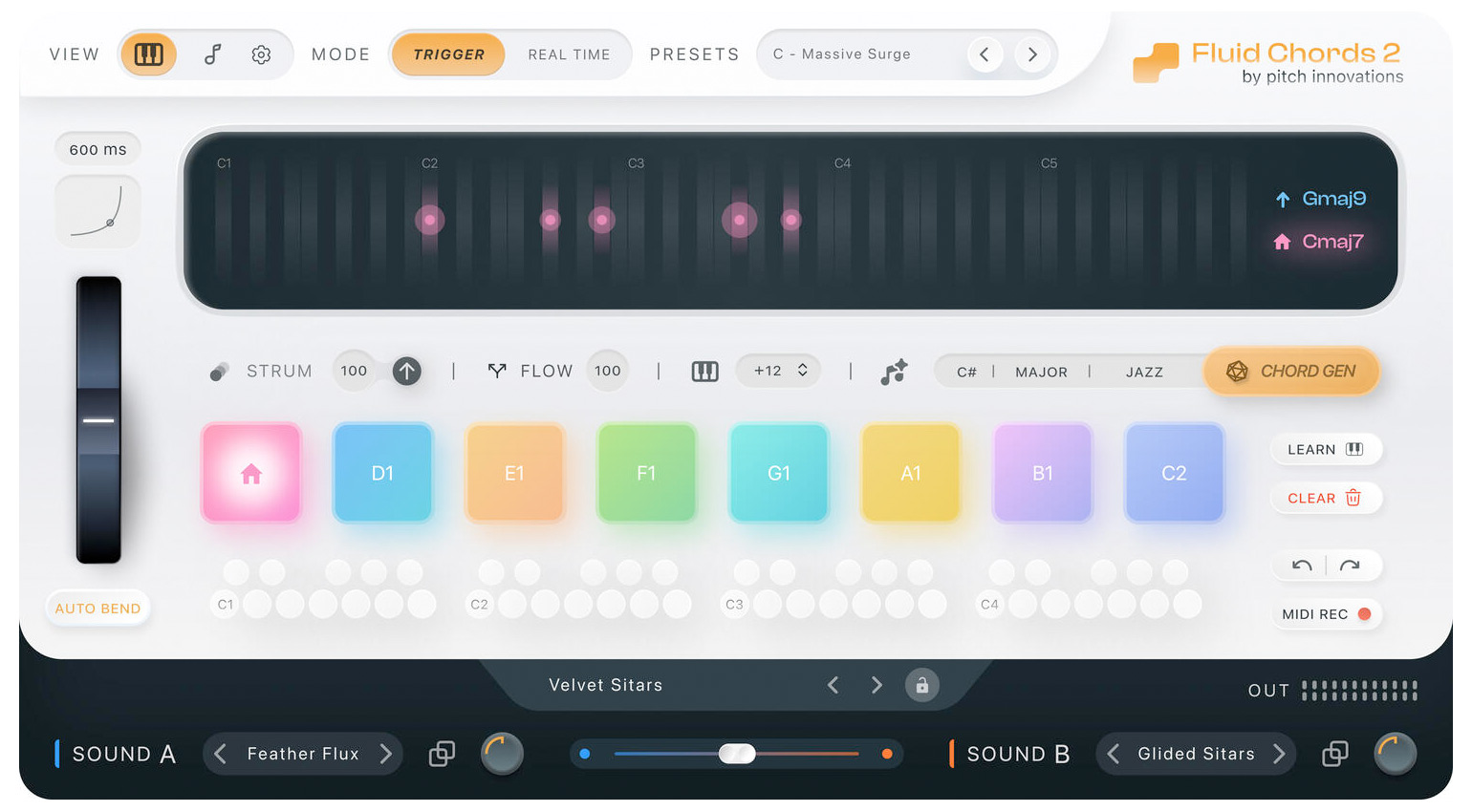1472x812 pixels.
Task: Trigger the G1 chord pad
Action: coord(779,473)
